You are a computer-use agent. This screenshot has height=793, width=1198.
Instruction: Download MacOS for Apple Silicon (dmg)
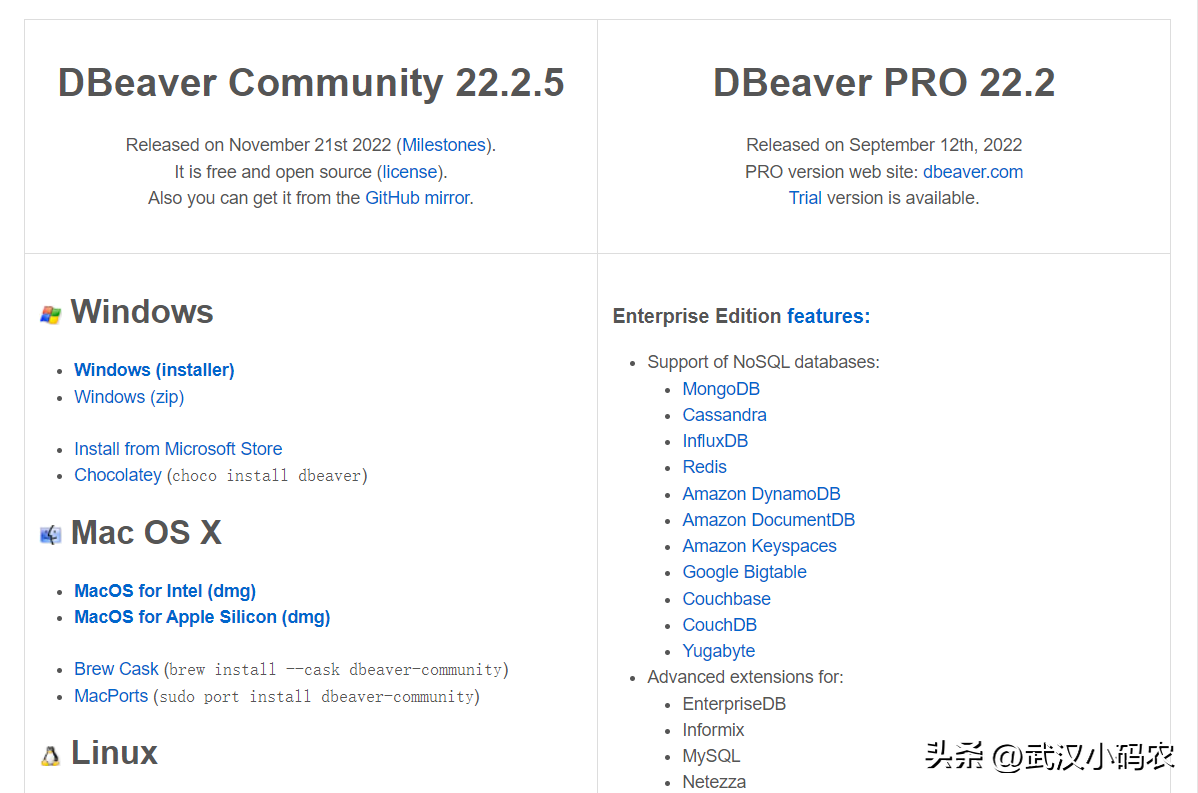coord(202,617)
